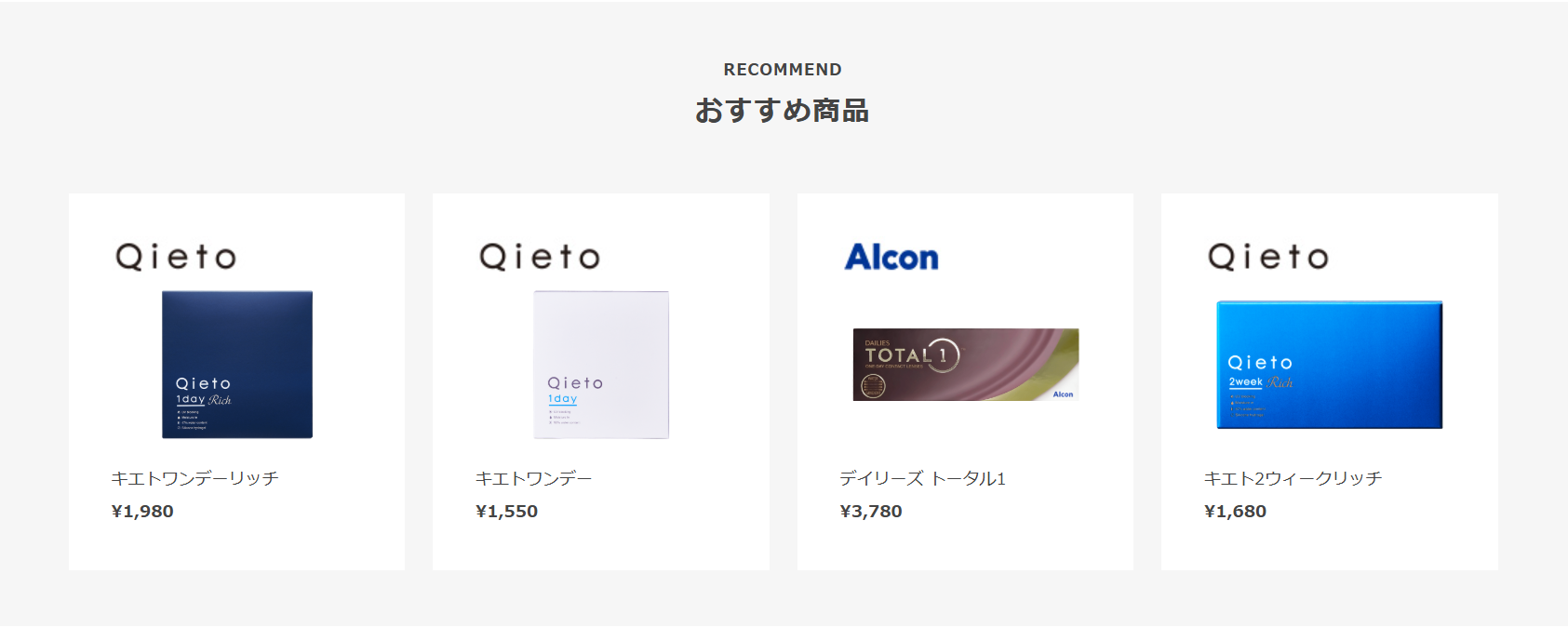
Task: Select the デイリーズ トータル1 product name
Action: point(922,478)
